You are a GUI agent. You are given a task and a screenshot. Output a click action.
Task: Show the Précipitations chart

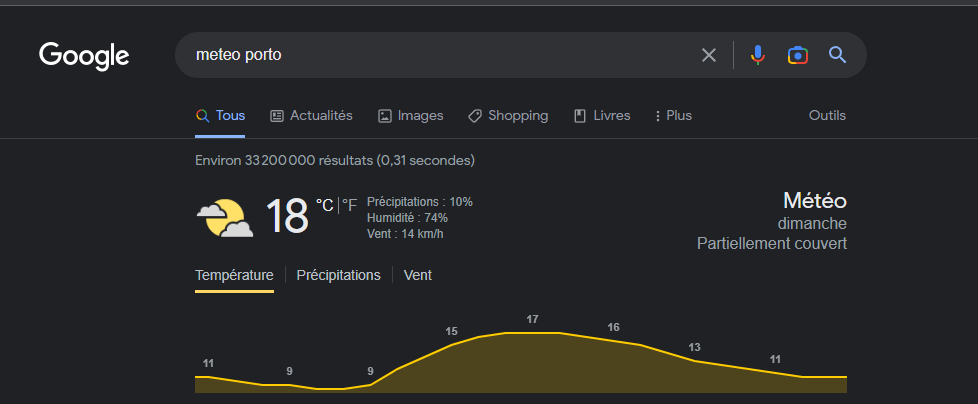tap(338, 275)
